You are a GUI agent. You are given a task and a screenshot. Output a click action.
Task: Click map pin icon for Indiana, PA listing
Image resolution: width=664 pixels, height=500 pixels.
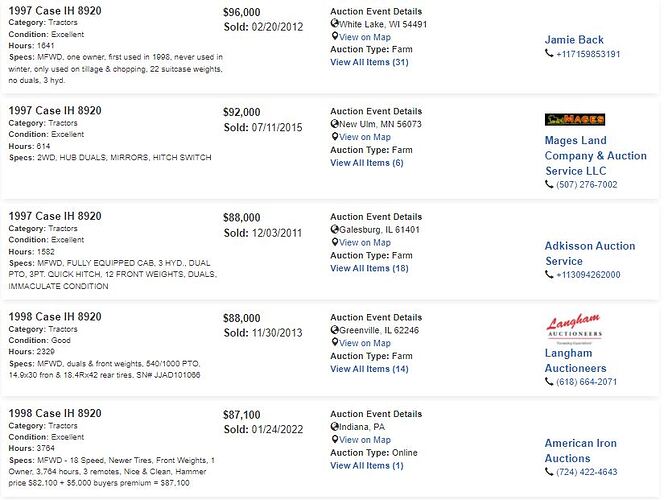click(335, 439)
